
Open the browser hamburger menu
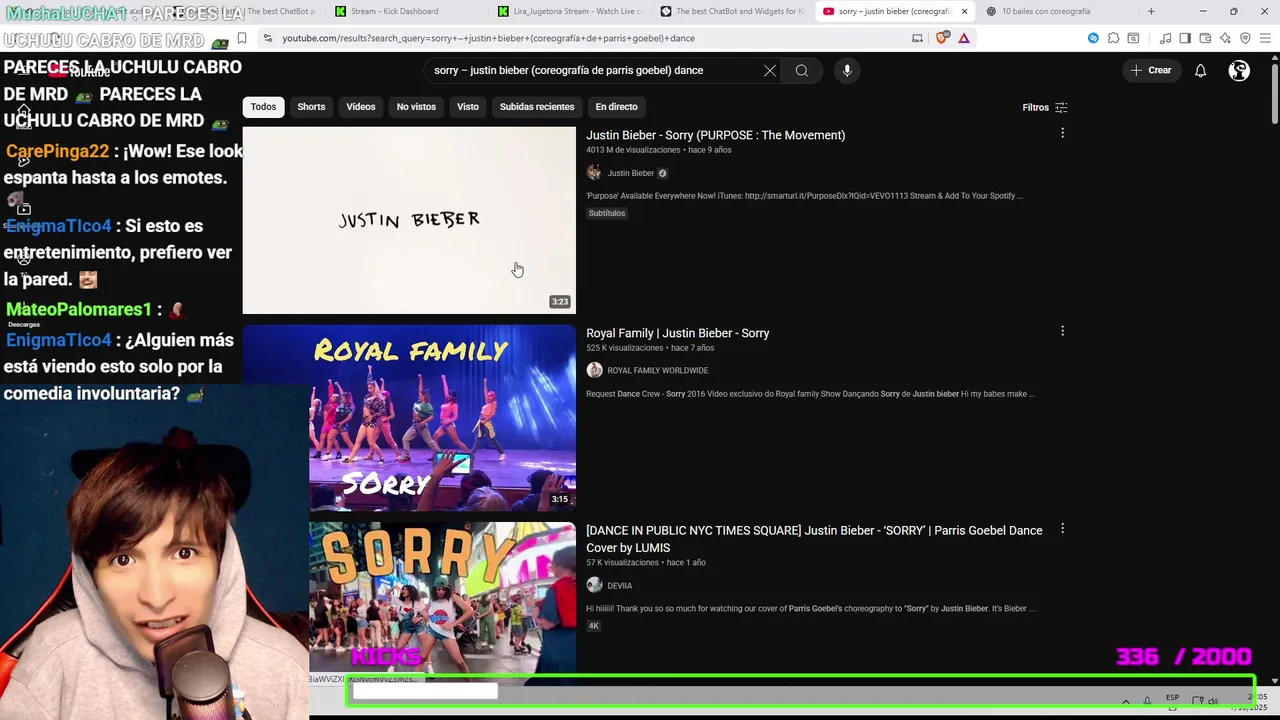(x=1265, y=38)
